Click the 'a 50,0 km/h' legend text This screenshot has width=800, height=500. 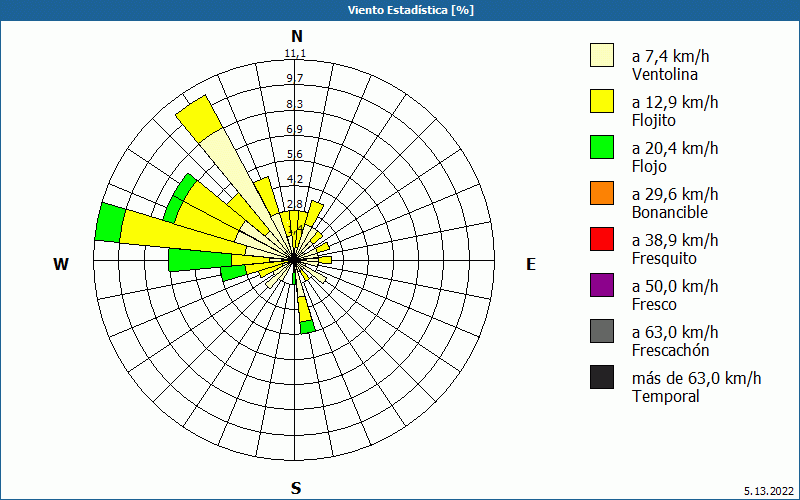[675, 286]
